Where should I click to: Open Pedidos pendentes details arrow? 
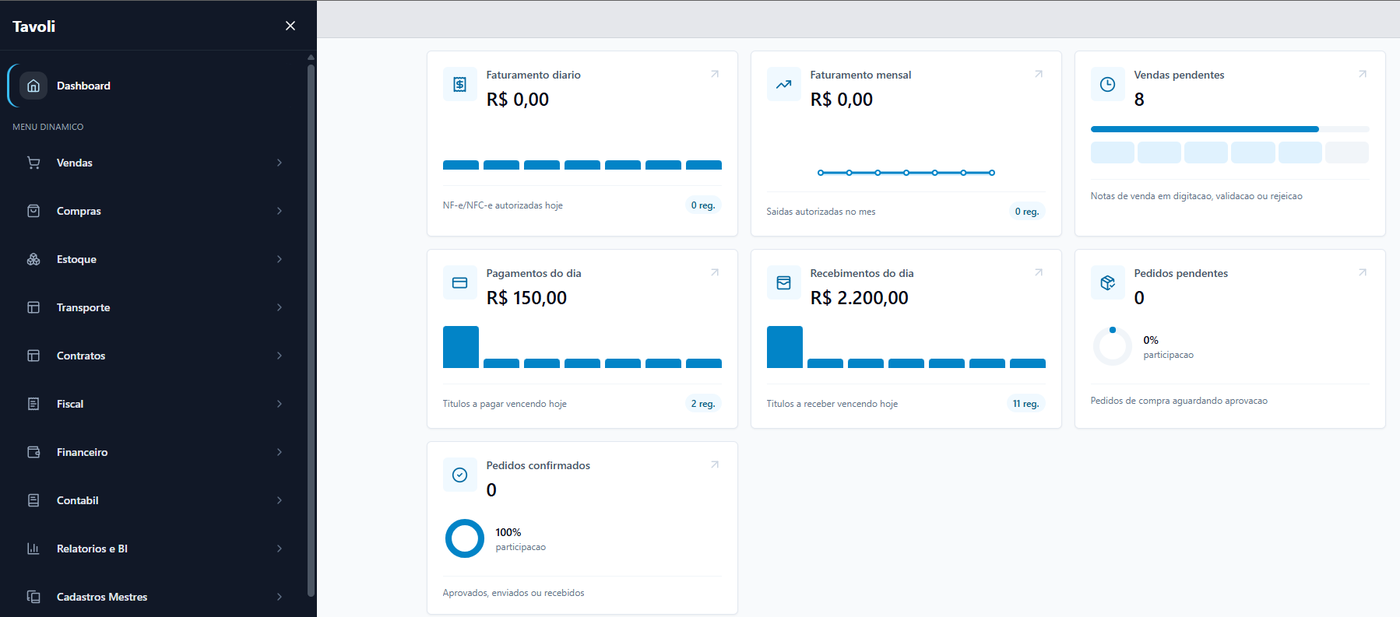pos(1363,272)
